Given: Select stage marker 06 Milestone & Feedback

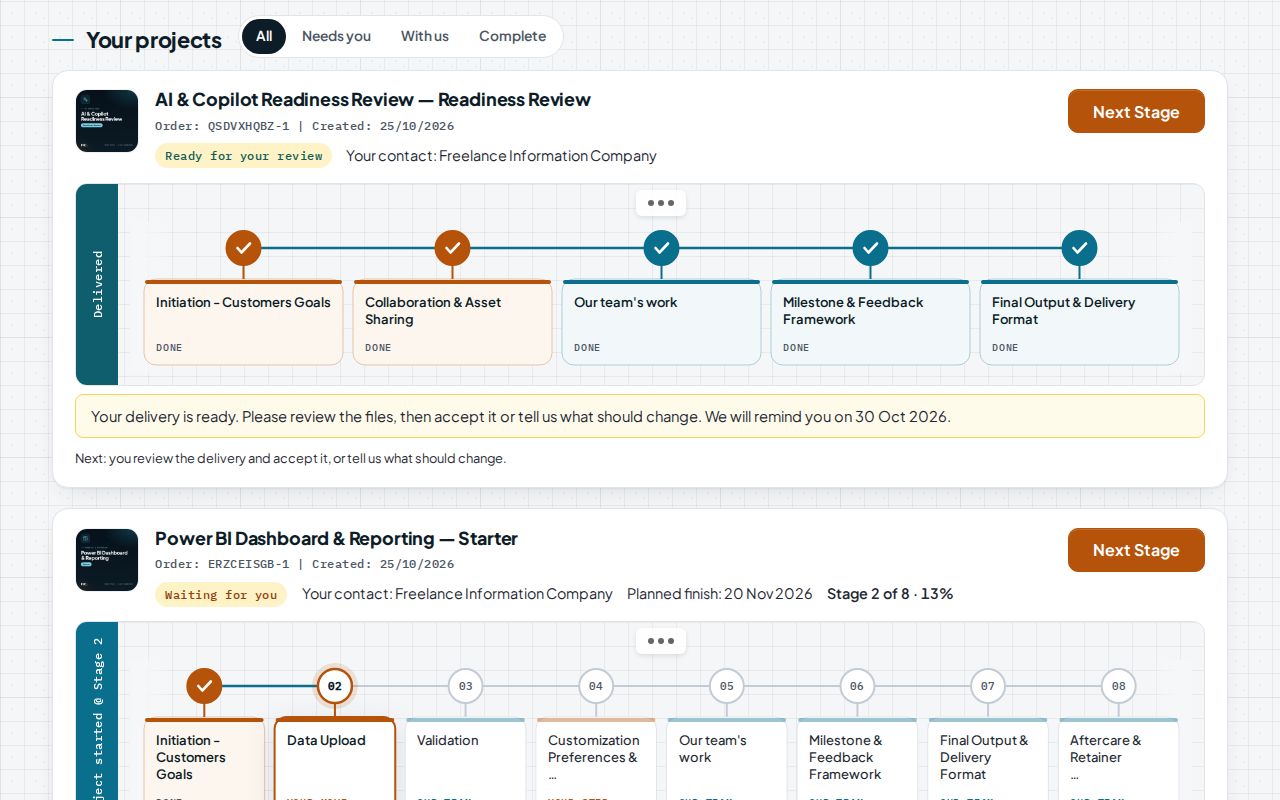Looking at the screenshot, I should (857, 686).
